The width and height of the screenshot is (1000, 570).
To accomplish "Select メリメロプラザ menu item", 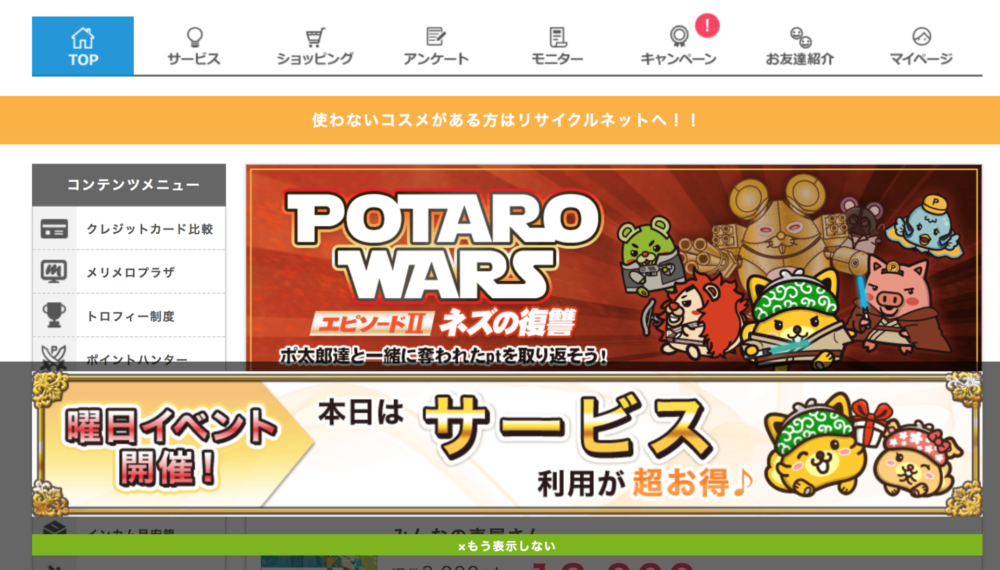I will [x=129, y=272].
